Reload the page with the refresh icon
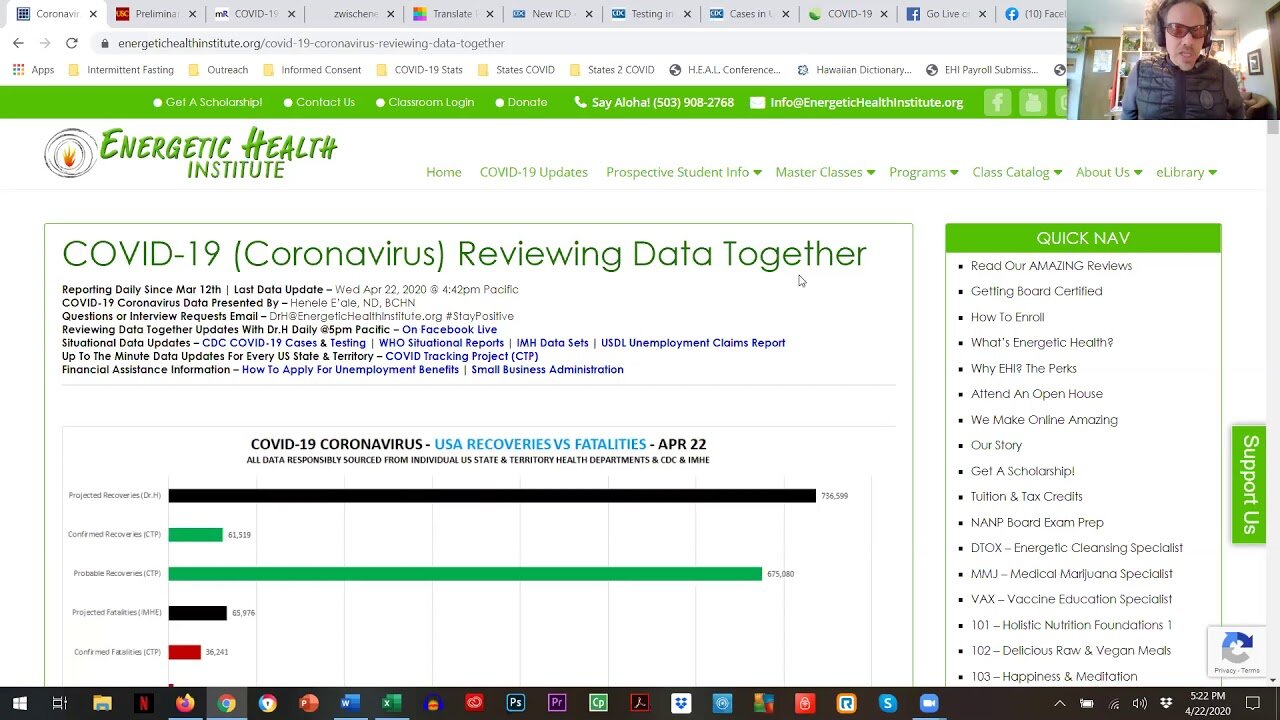1280x720 pixels. coord(71,43)
